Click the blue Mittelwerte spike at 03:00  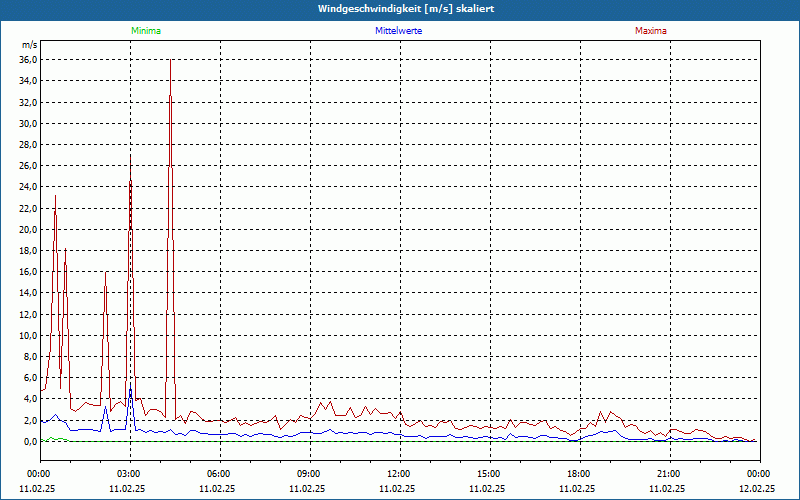tap(131, 384)
